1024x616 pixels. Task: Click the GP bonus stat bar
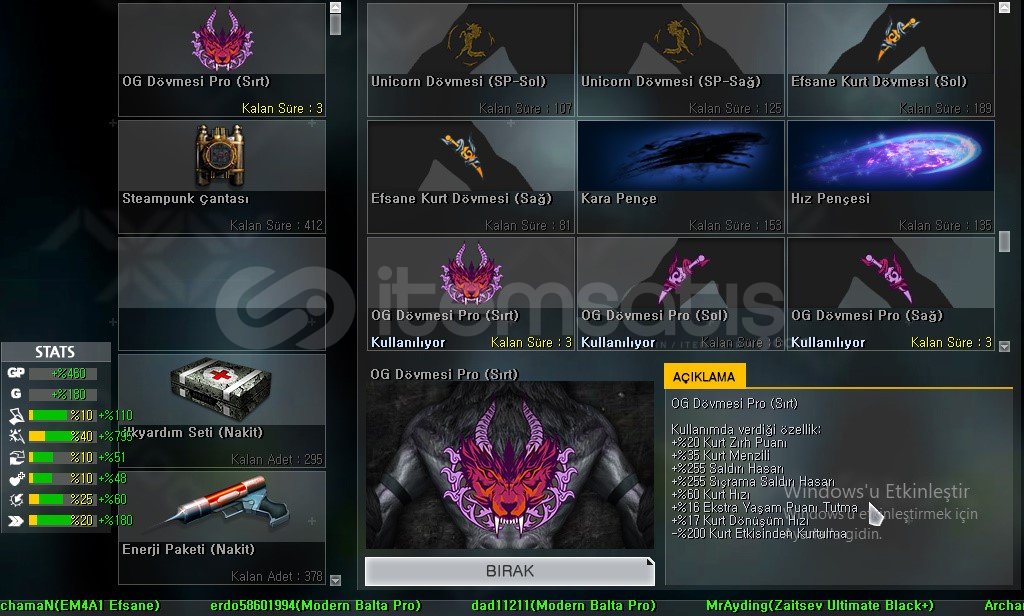click(x=63, y=374)
